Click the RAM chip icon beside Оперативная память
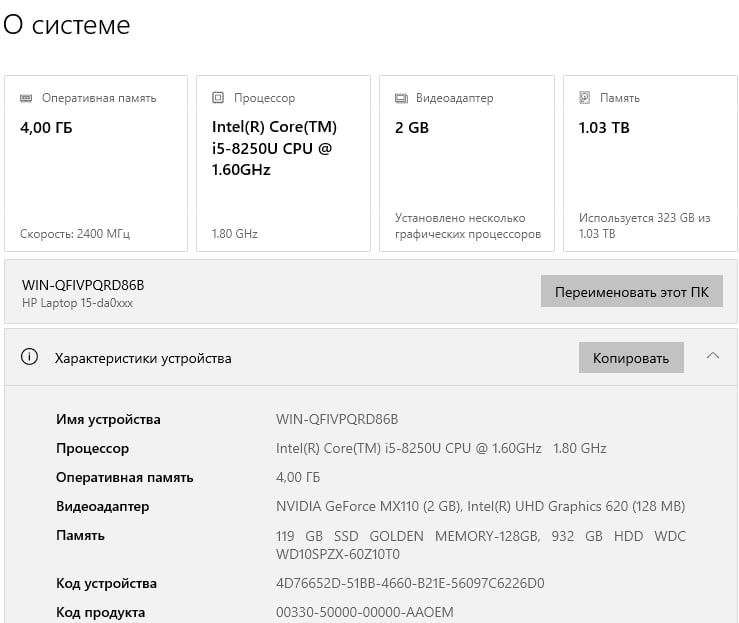739x623 pixels. pos(26,98)
